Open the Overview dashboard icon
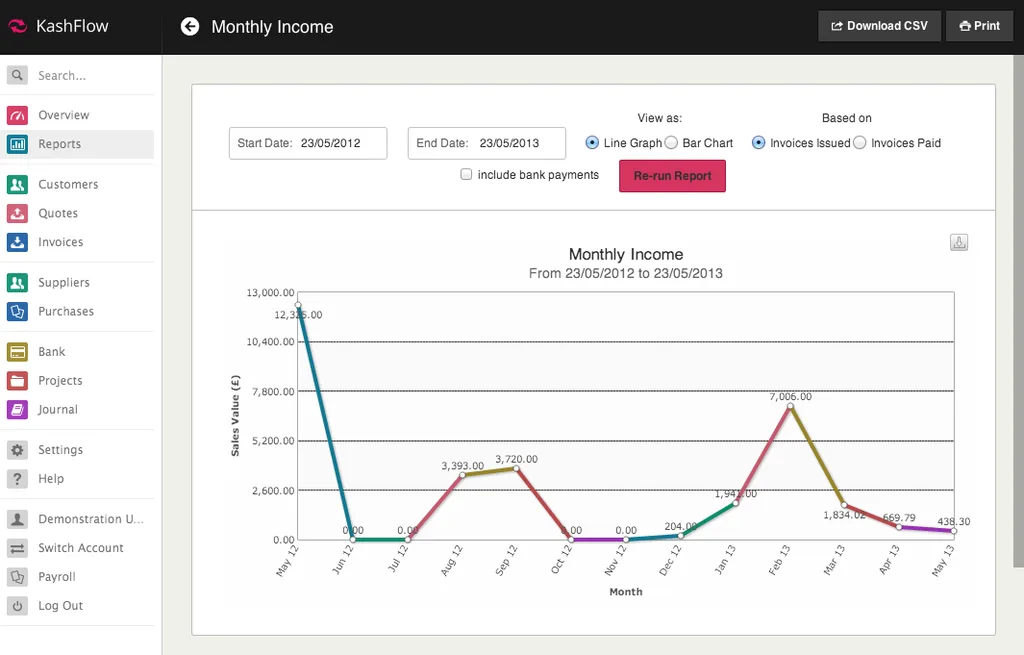 [x=18, y=115]
